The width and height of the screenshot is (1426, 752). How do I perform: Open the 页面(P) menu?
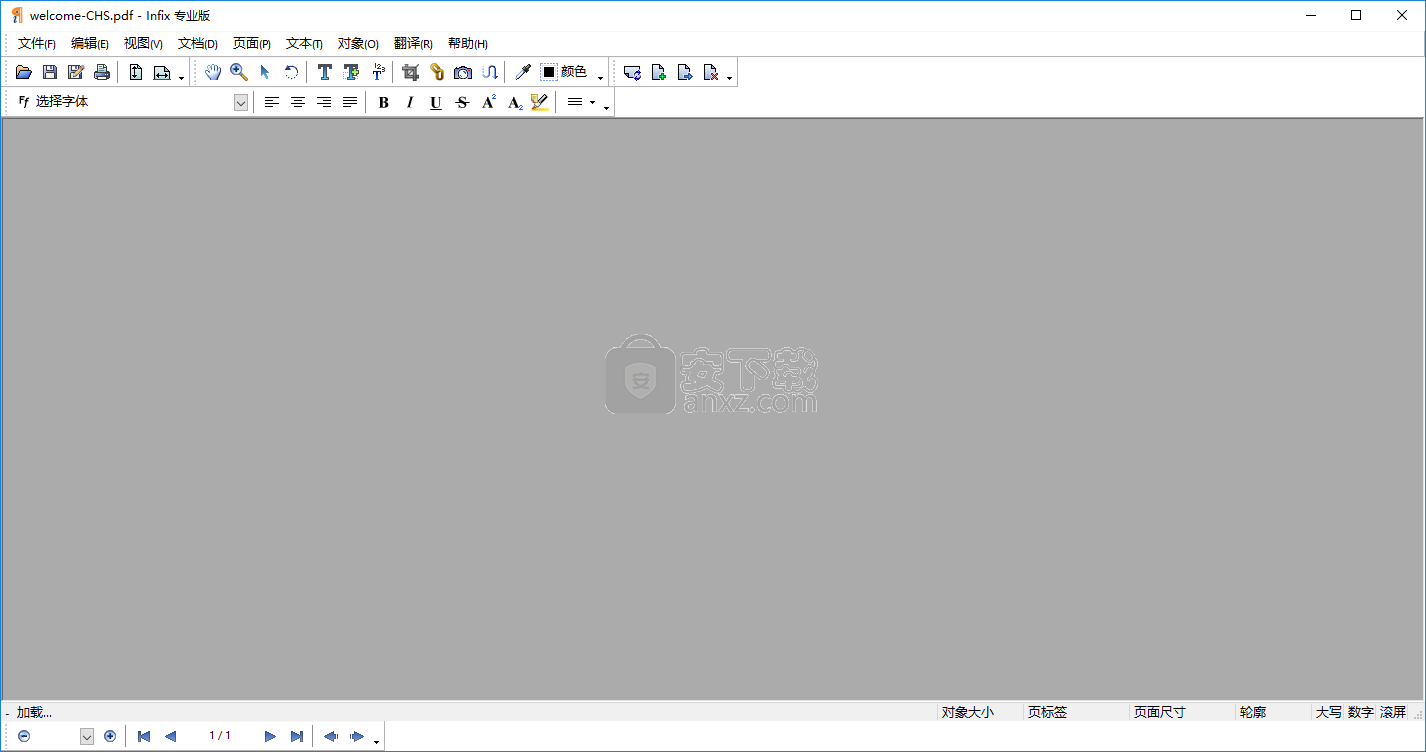[252, 44]
